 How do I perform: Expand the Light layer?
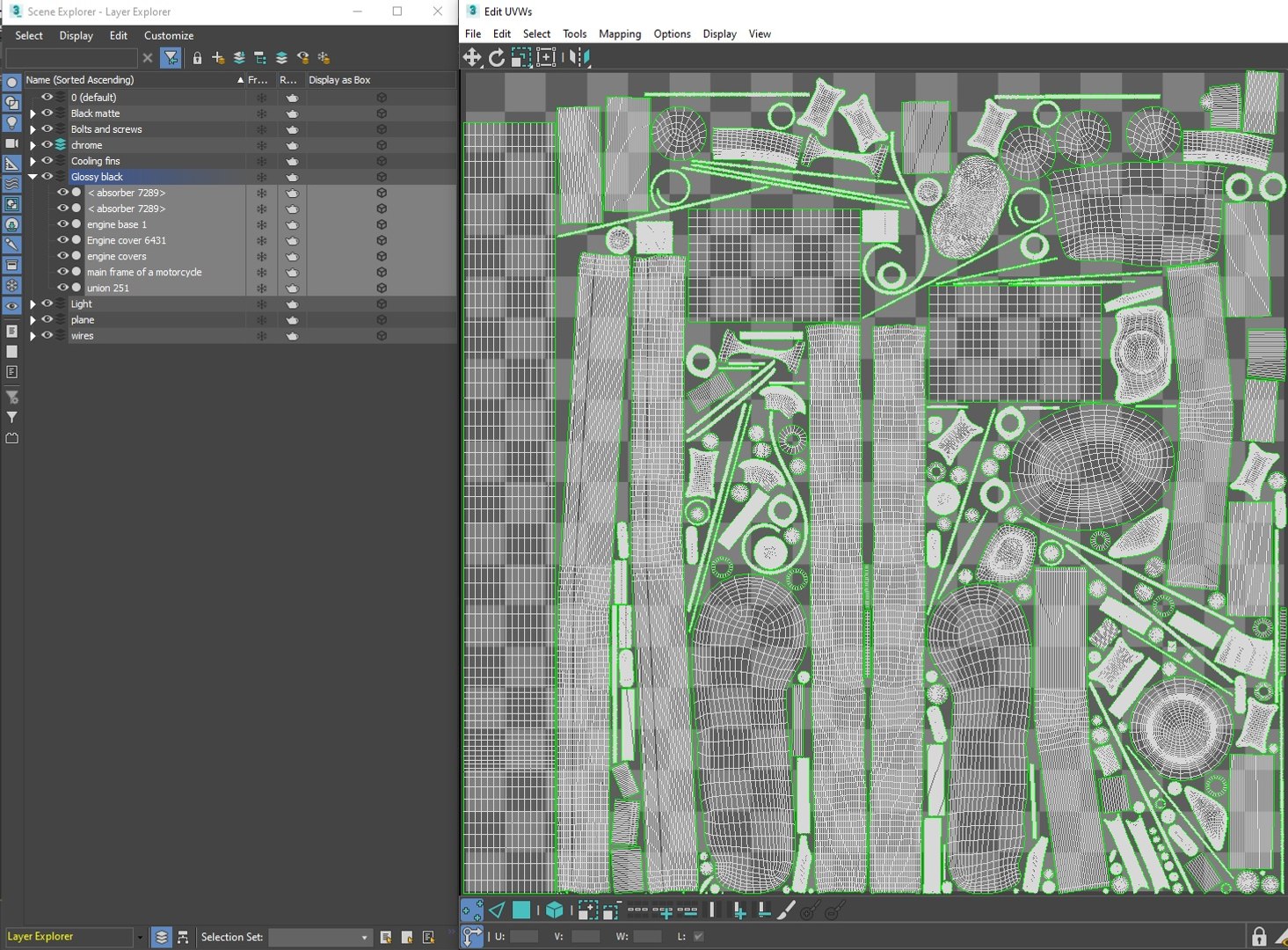pos(33,304)
